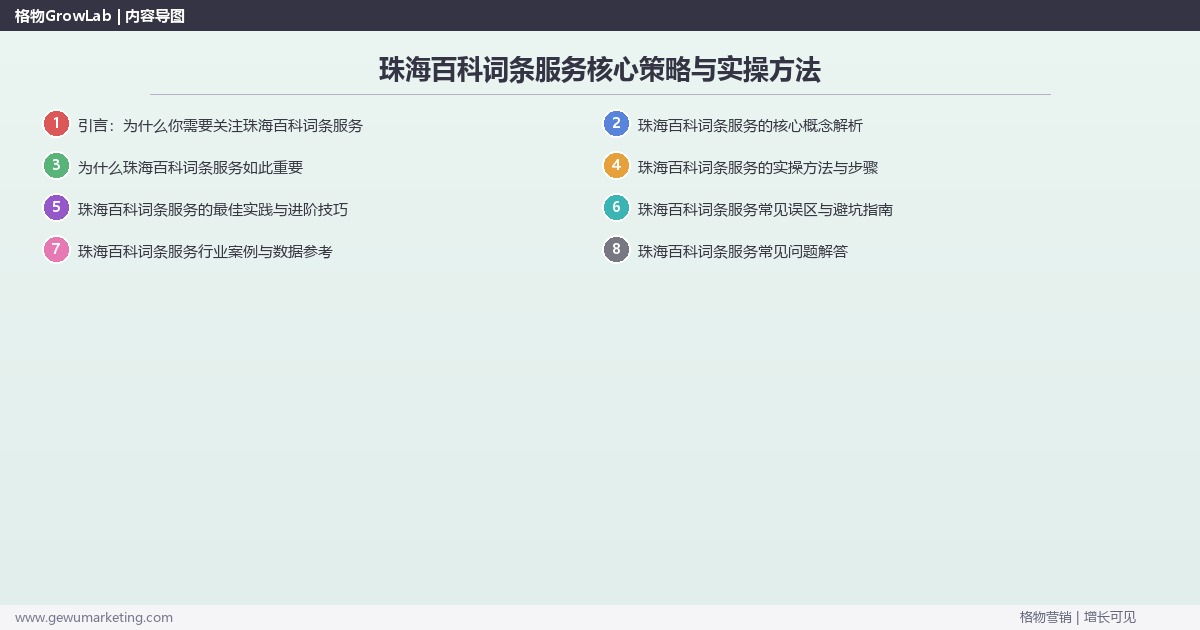
Task: Click the purple number 5 circle badge
Action: coord(56,208)
